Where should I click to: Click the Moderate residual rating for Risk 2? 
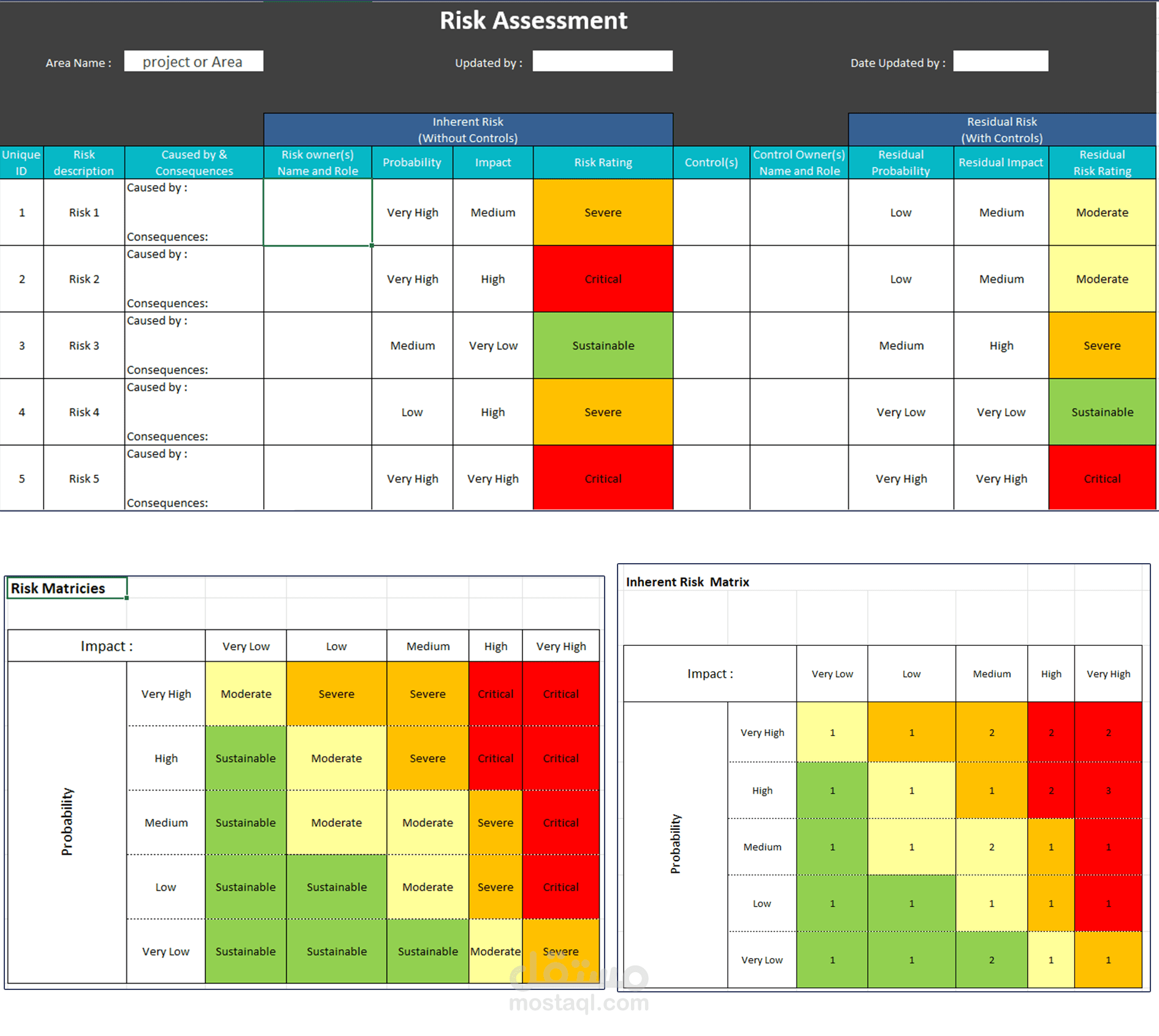1102,279
